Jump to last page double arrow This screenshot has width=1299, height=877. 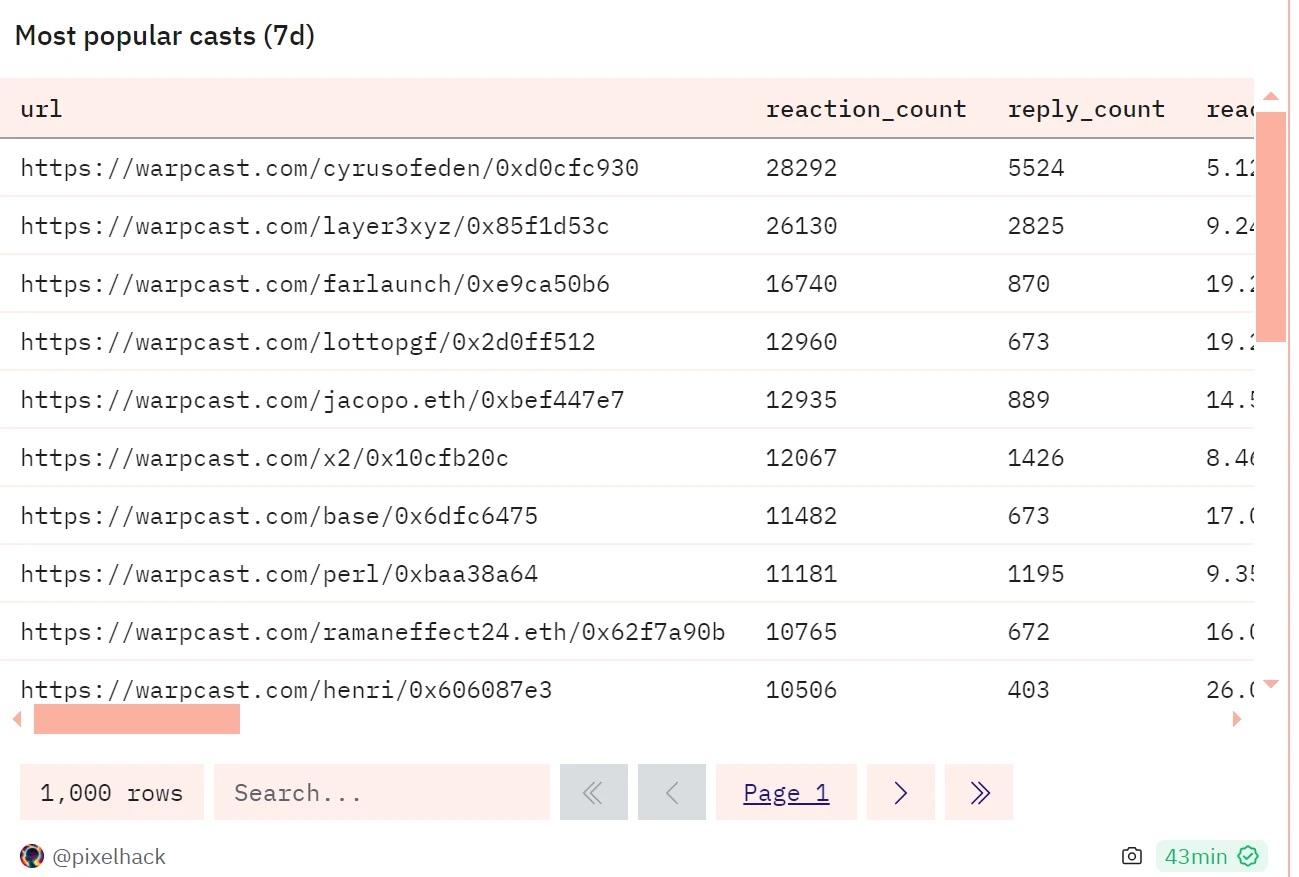[x=979, y=793]
